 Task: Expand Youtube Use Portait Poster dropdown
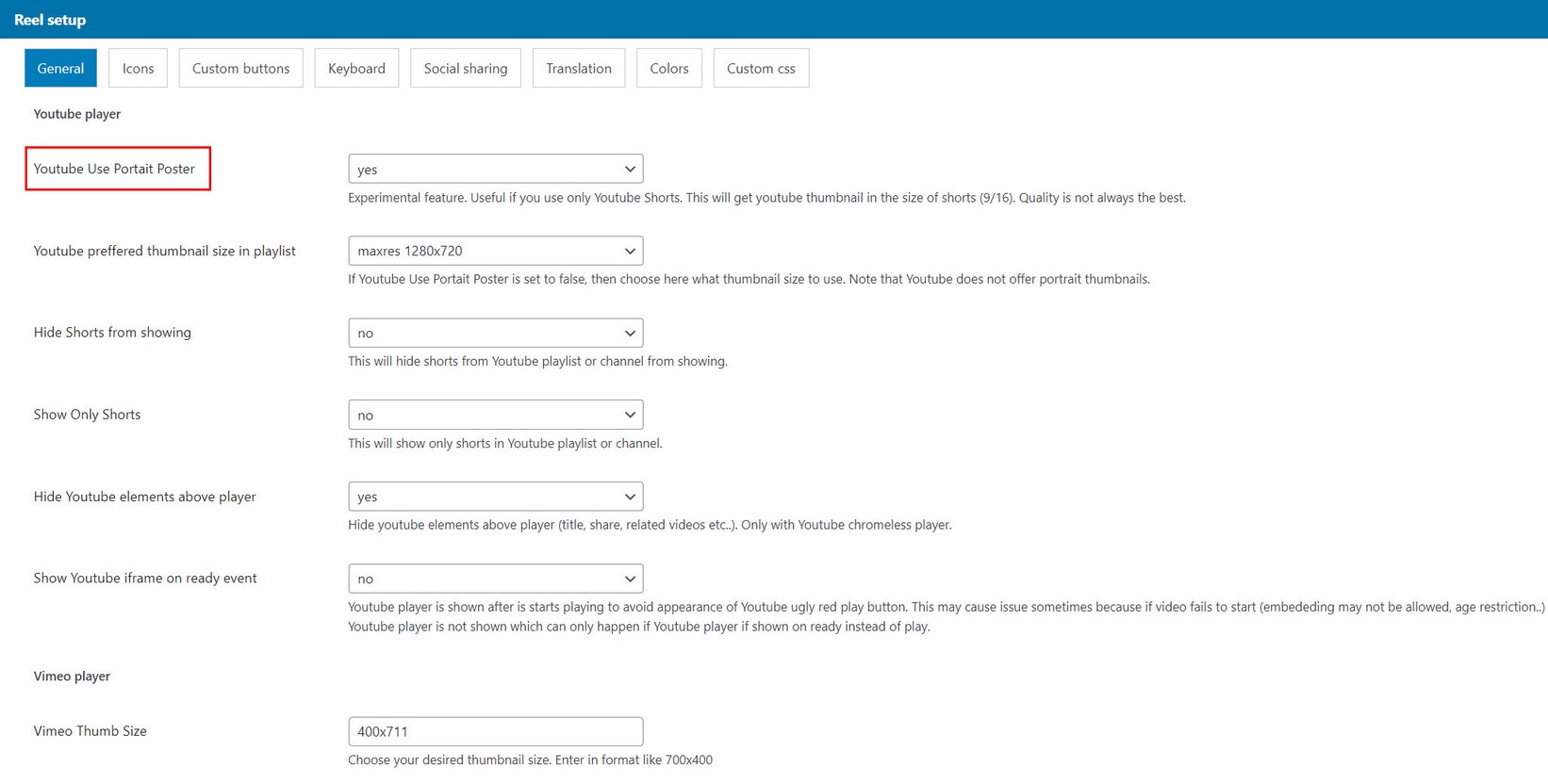[x=495, y=169]
